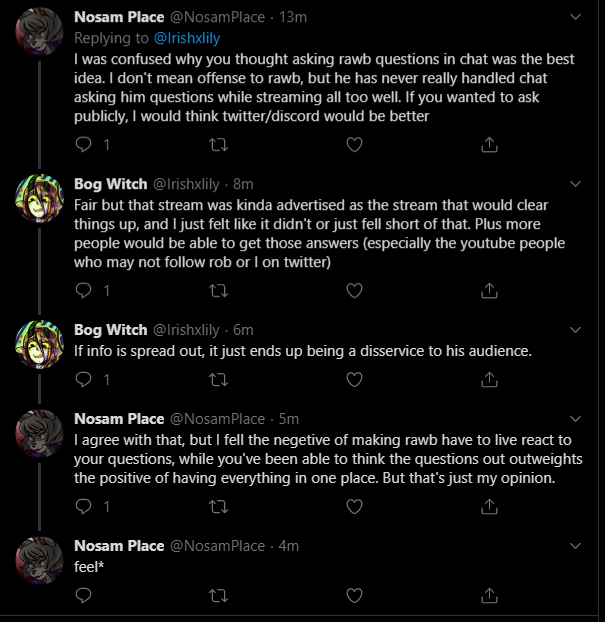Reply to the 'feel*' tweet

pyautogui.click(x=83, y=595)
